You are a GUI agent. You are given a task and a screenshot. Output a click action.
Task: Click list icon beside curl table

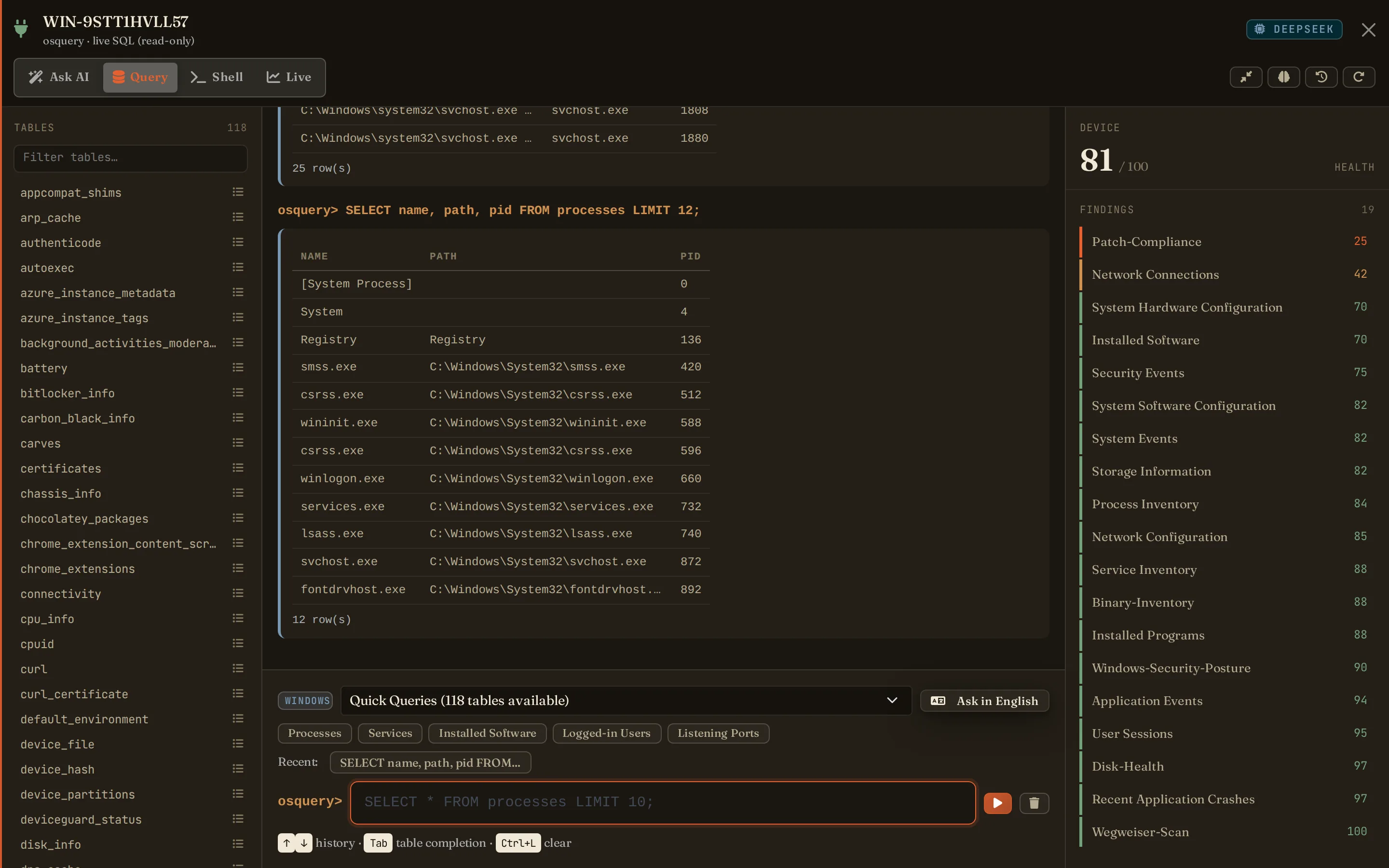click(238, 669)
